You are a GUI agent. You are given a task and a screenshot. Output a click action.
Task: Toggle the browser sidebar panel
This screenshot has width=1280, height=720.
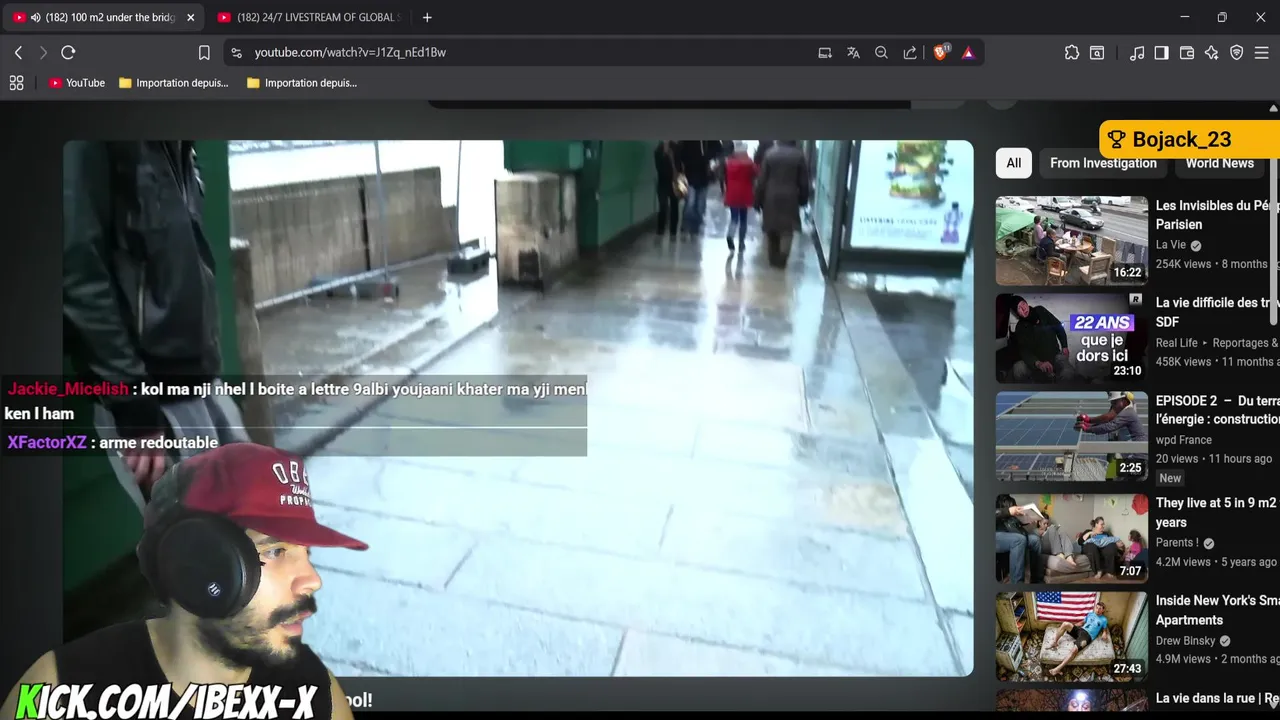pos(1161,53)
